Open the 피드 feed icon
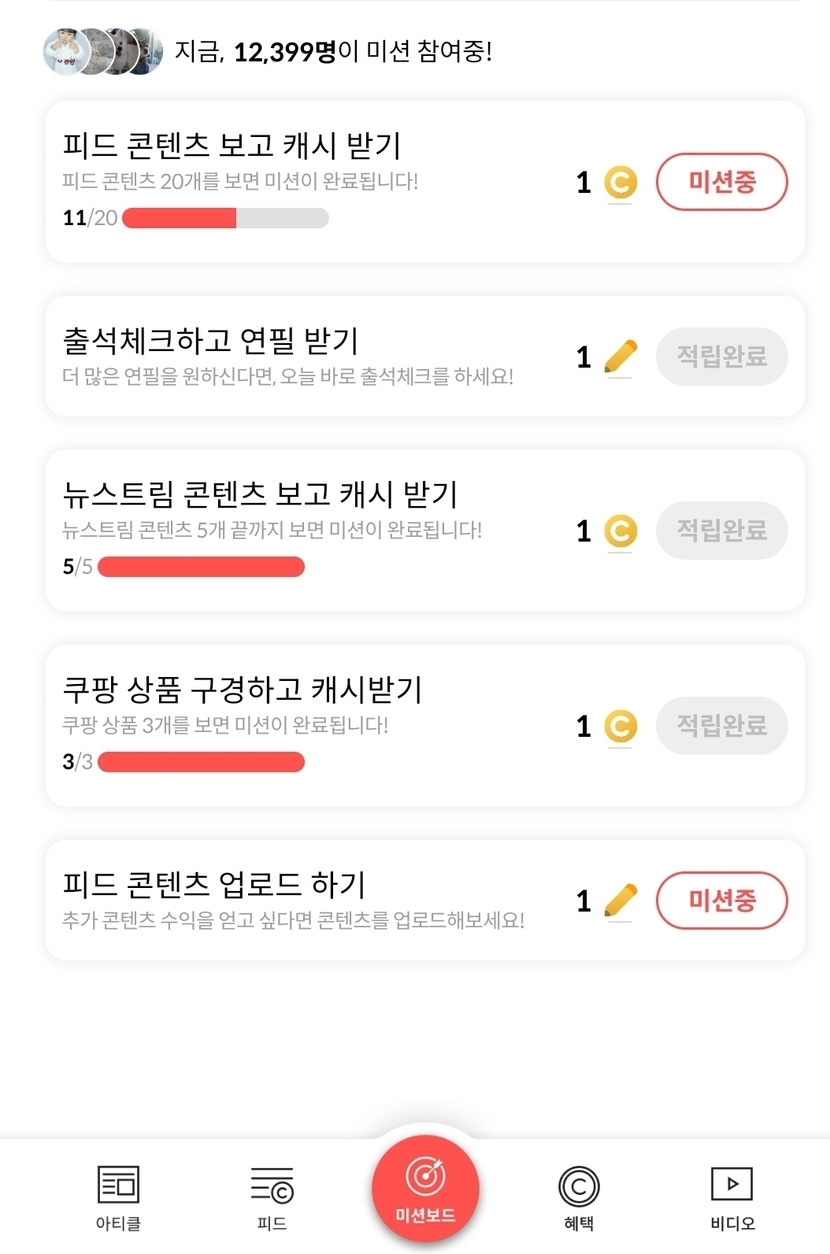 [x=272, y=1185]
